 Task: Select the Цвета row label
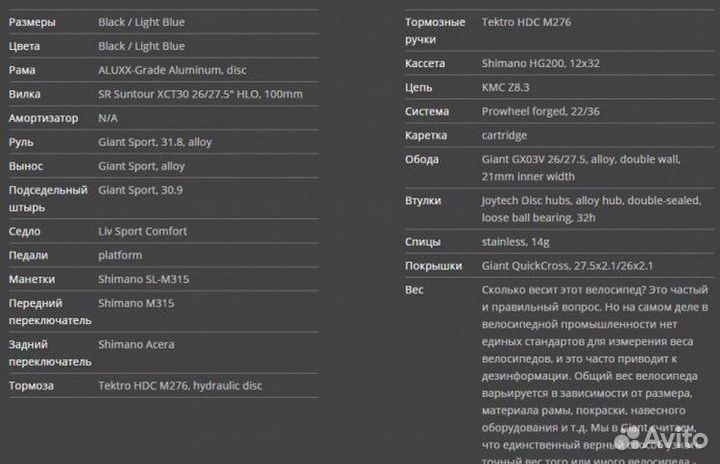(27, 46)
